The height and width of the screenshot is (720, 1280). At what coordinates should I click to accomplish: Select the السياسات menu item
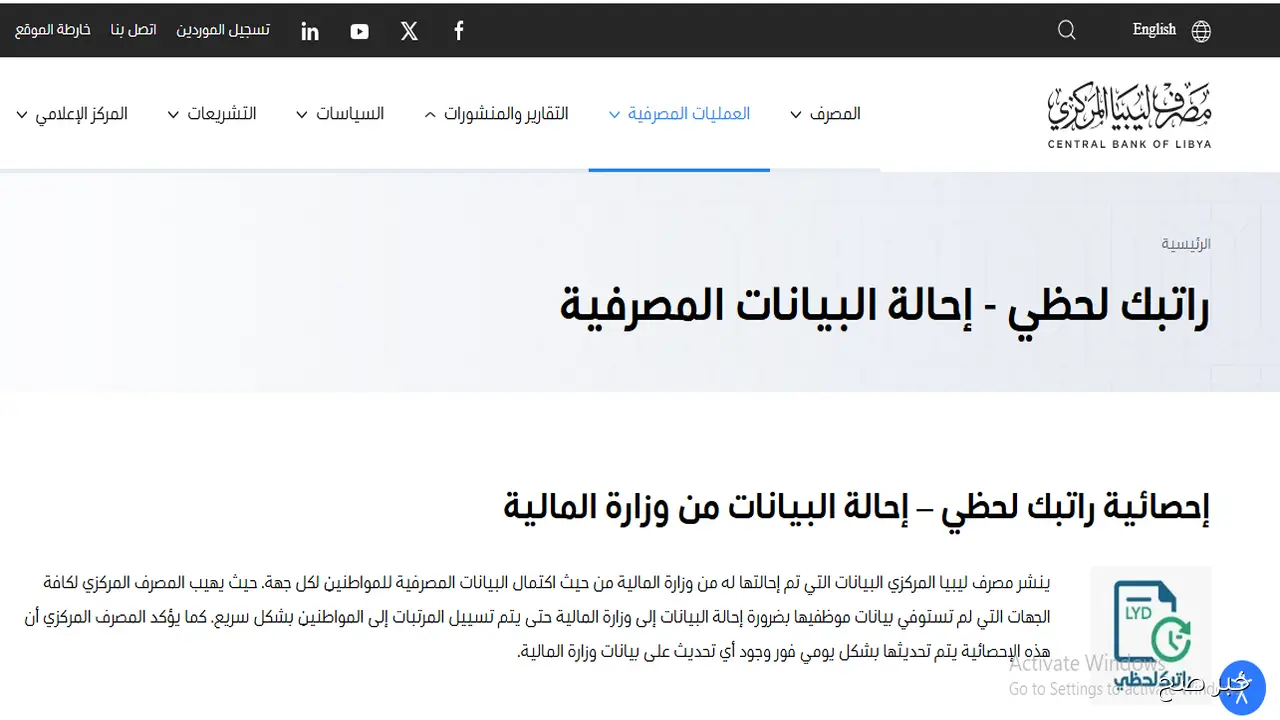coord(341,113)
